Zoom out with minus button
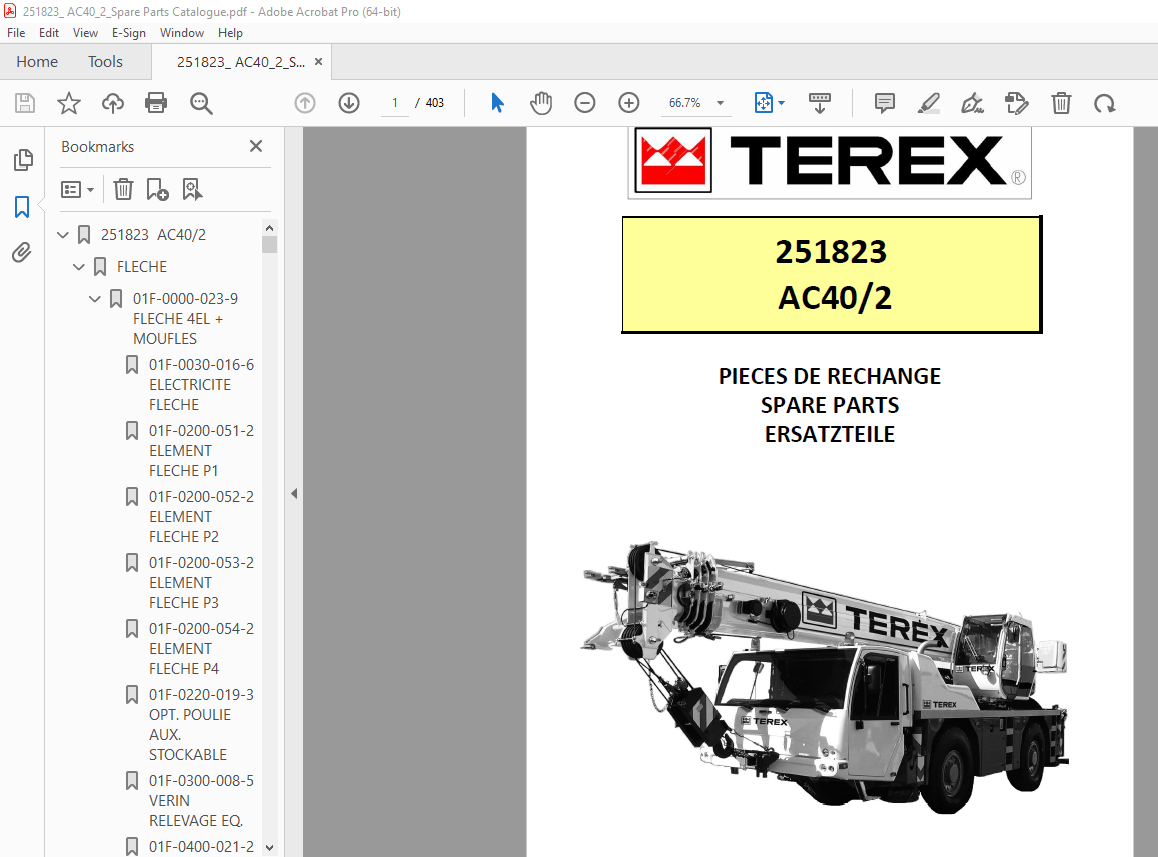 click(585, 103)
